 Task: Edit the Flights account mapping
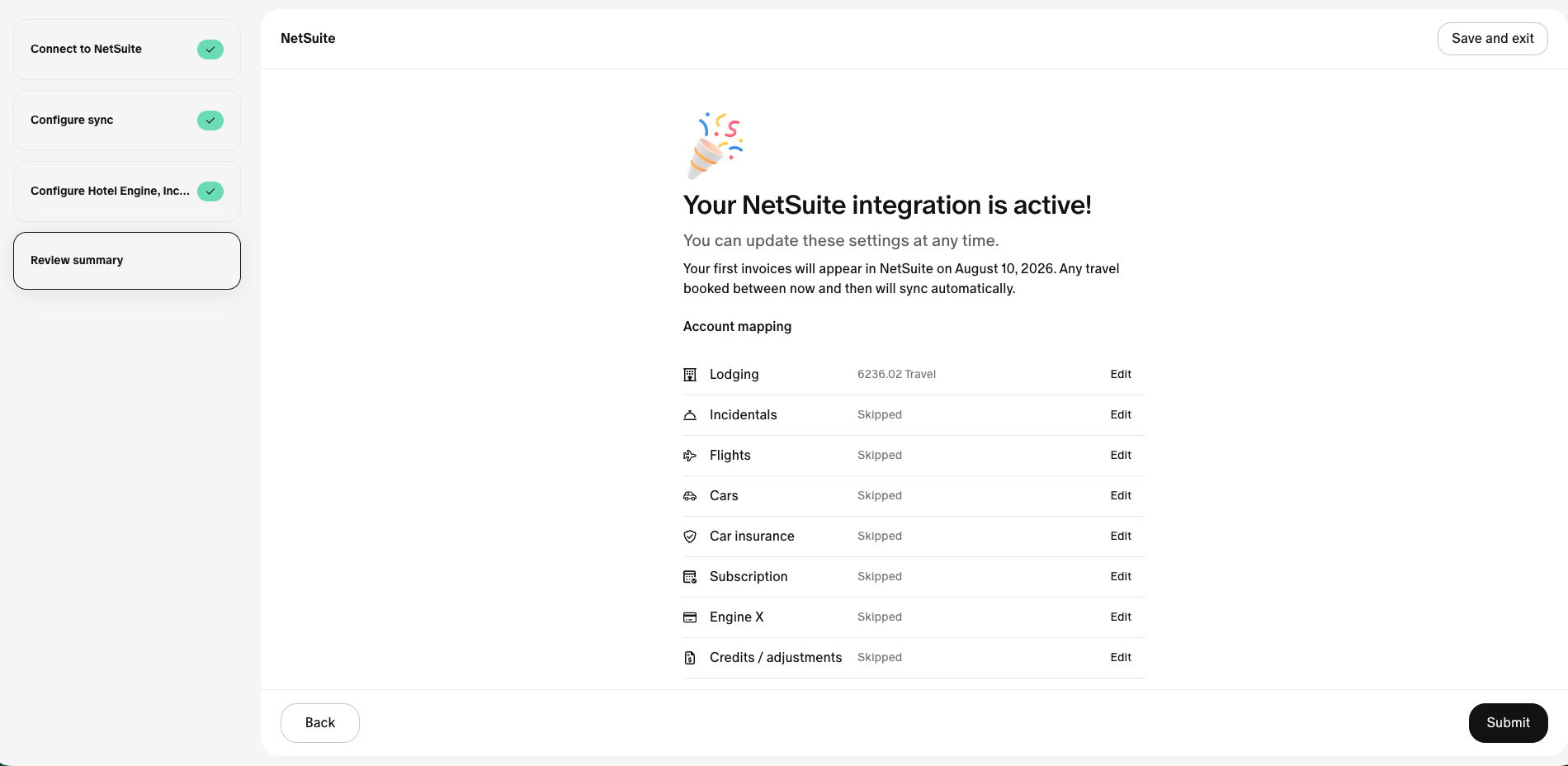point(1121,455)
